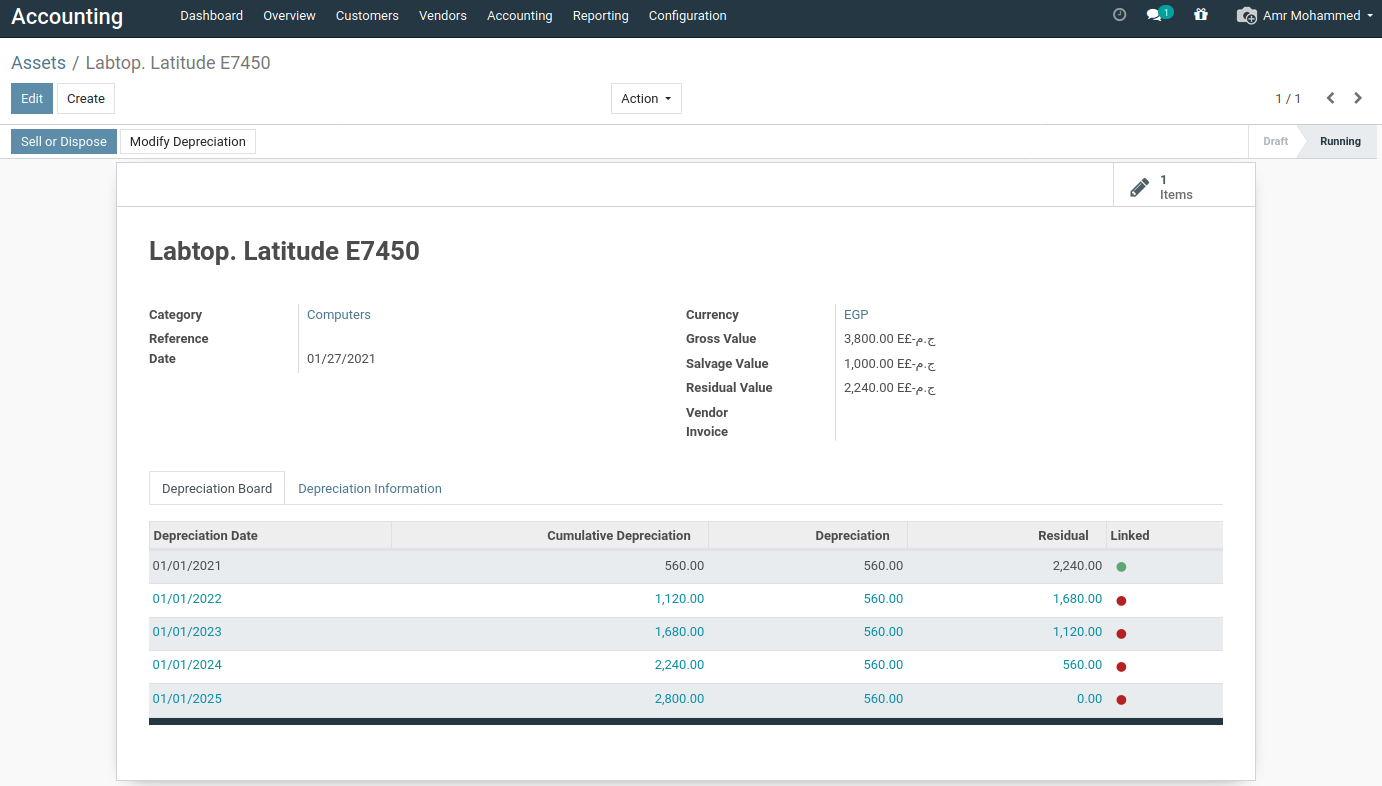Click red linked dot for 01/01/2022

click(x=1121, y=601)
